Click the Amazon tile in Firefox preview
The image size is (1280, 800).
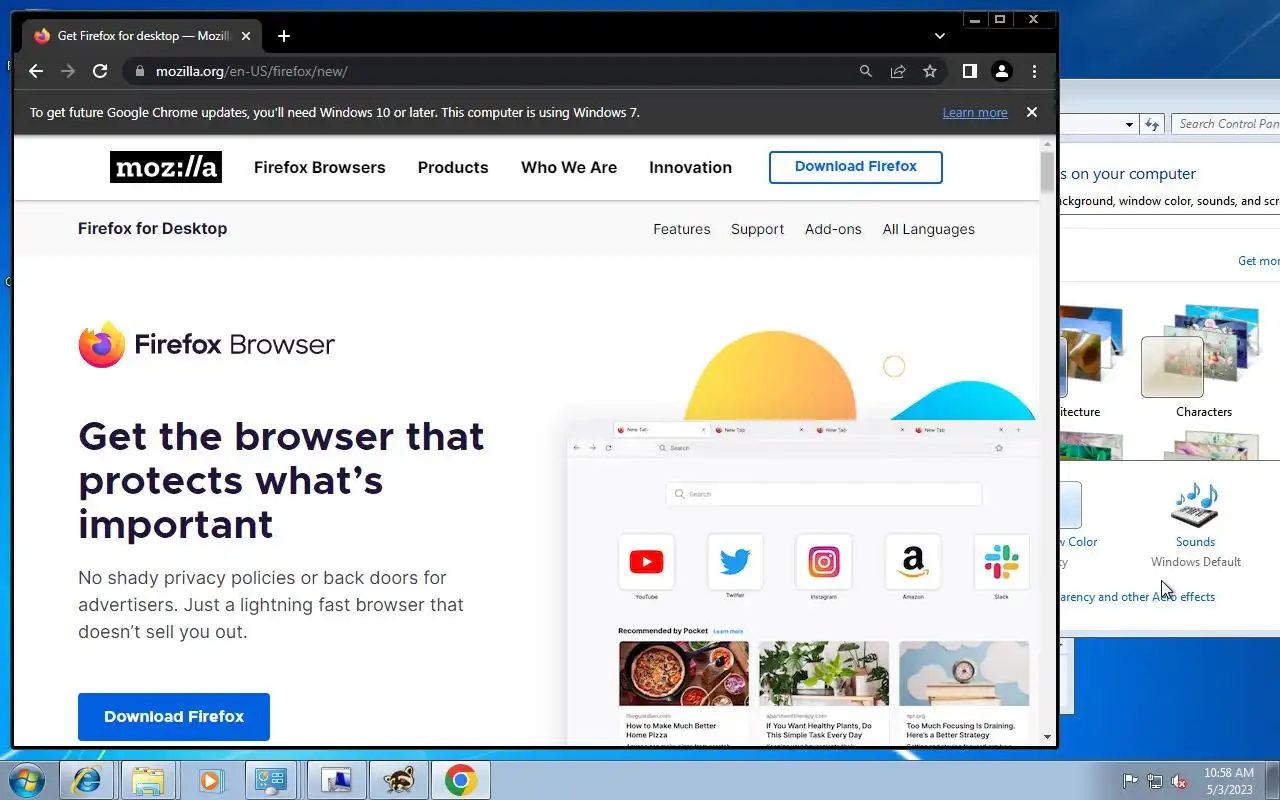[913, 562]
